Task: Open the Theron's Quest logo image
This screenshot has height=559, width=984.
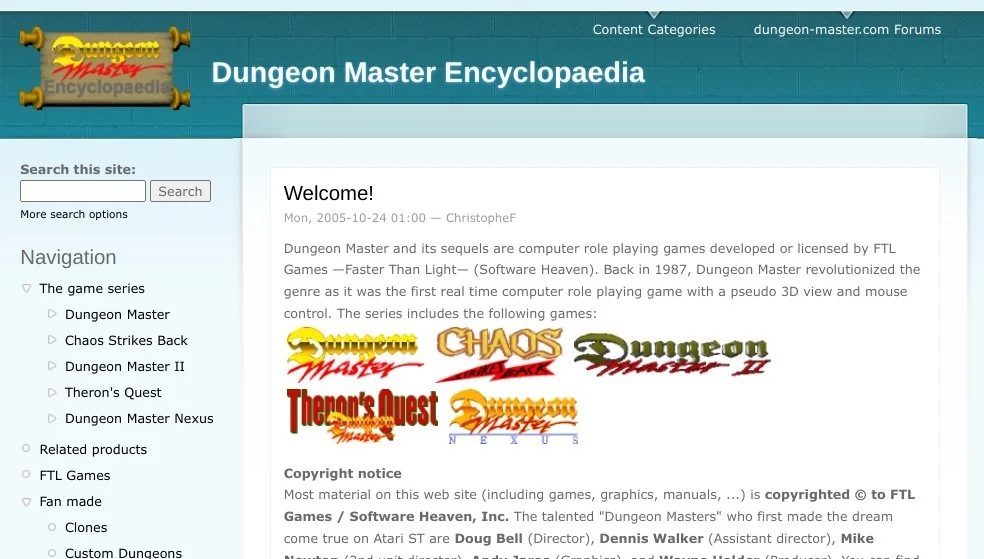Action: 362,415
